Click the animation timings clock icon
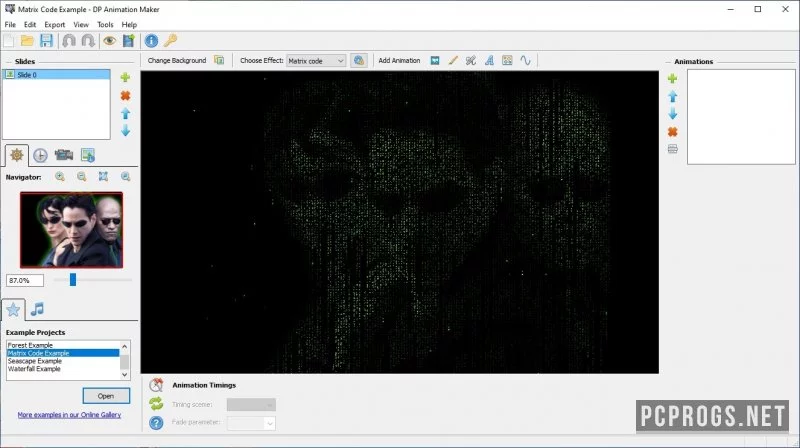800x448 pixels. click(x=156, y=385)
